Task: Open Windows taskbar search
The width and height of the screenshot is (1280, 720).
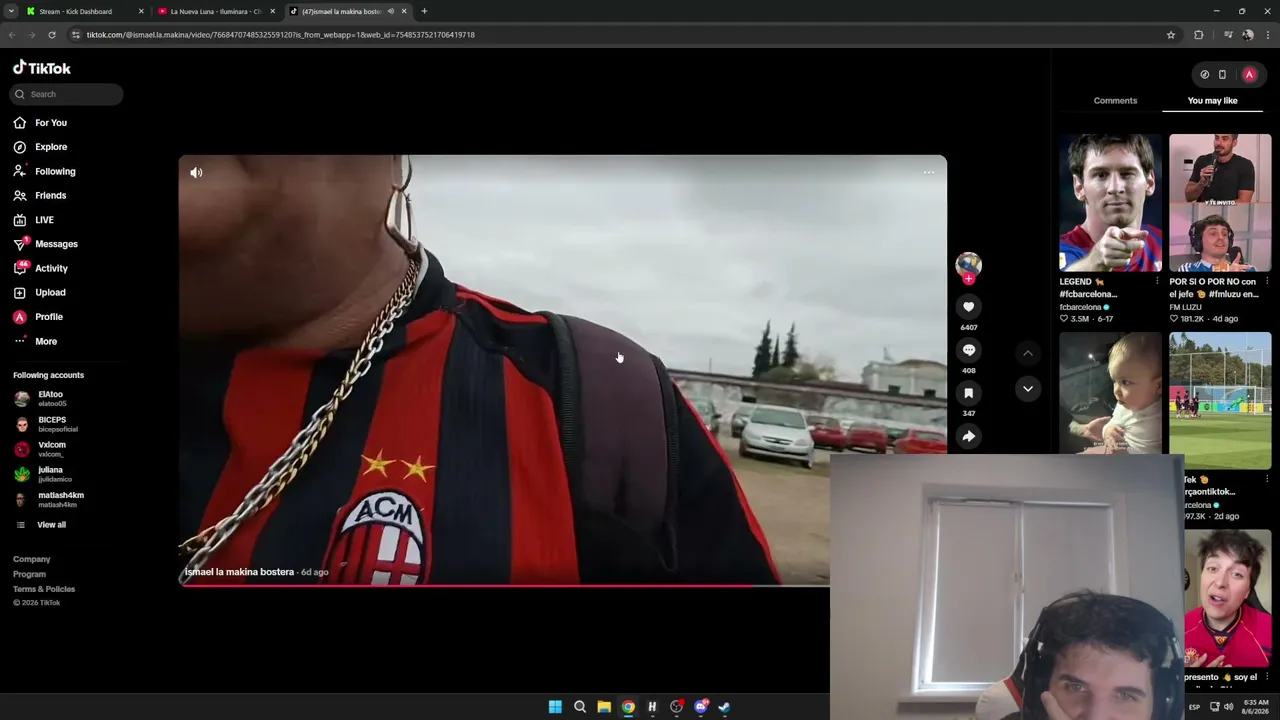Action: point(580,707)
